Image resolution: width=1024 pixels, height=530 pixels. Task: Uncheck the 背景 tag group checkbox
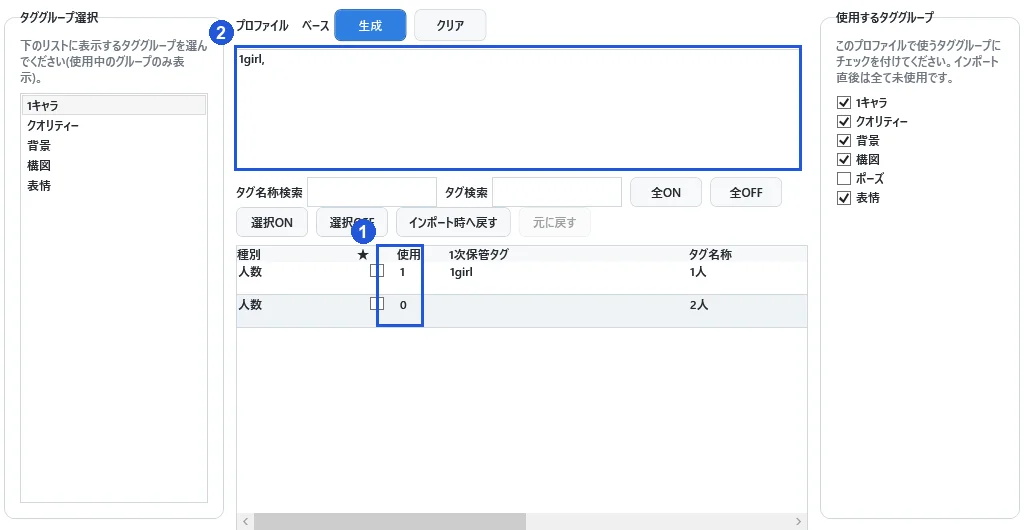click(844, 140)
